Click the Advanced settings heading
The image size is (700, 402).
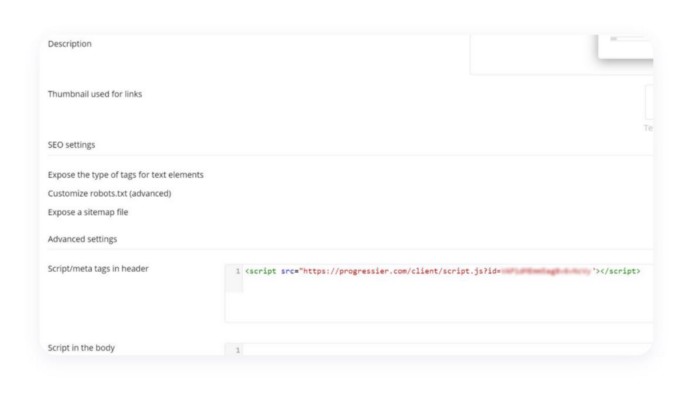point(82,239)
